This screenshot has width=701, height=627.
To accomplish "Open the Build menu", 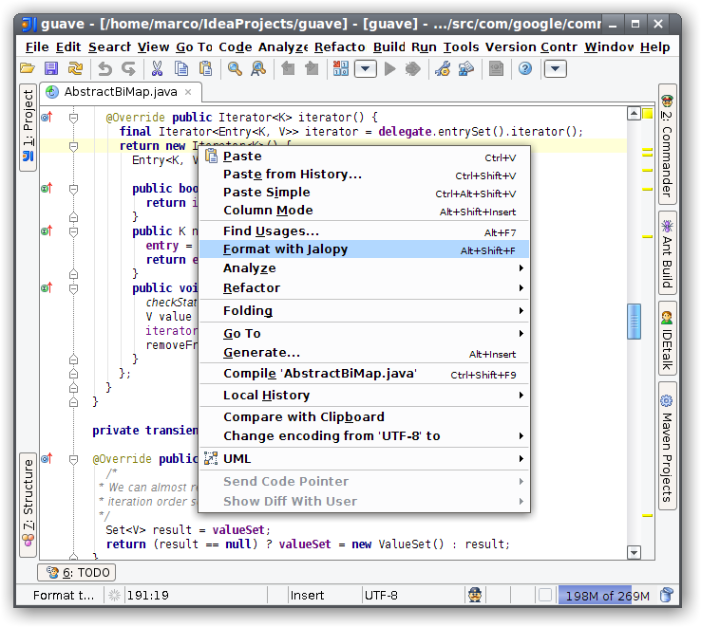I will coord(389,47).
